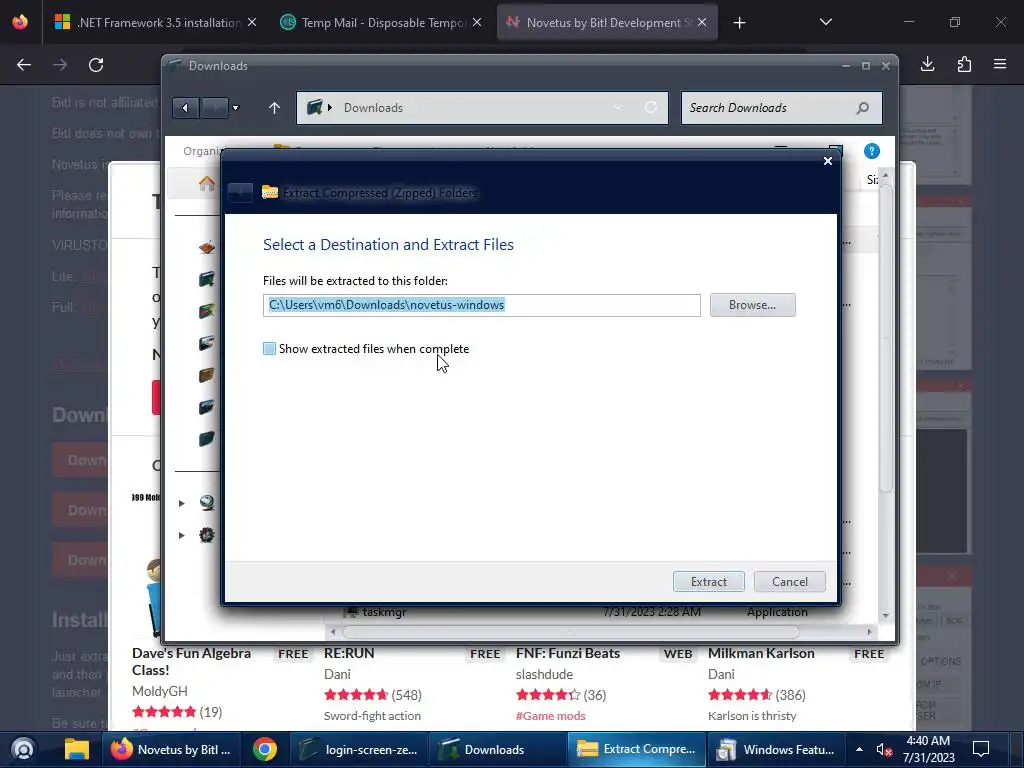The image size is (1024, 768).
Task: Click the clock showing 4:40 AM
Action: coord(928,749)
